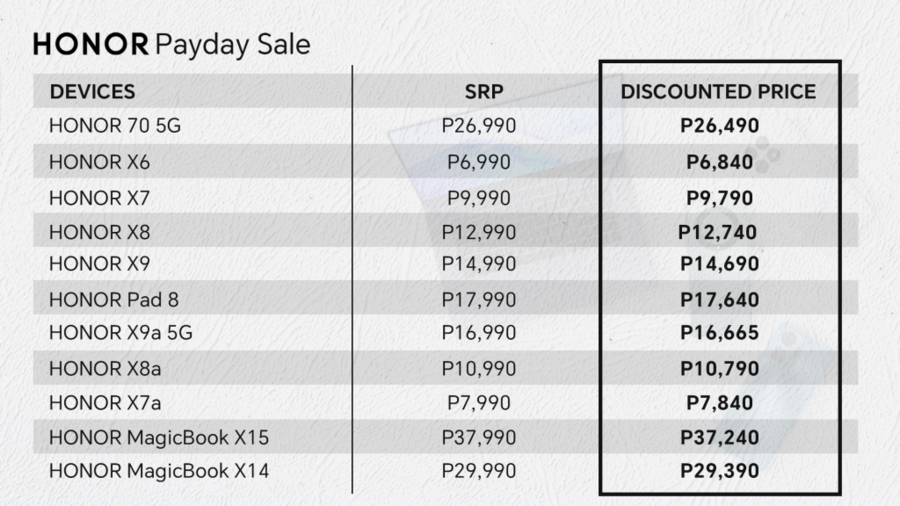Select the HONOR MagicBook X14 device name

pos(159,471)
